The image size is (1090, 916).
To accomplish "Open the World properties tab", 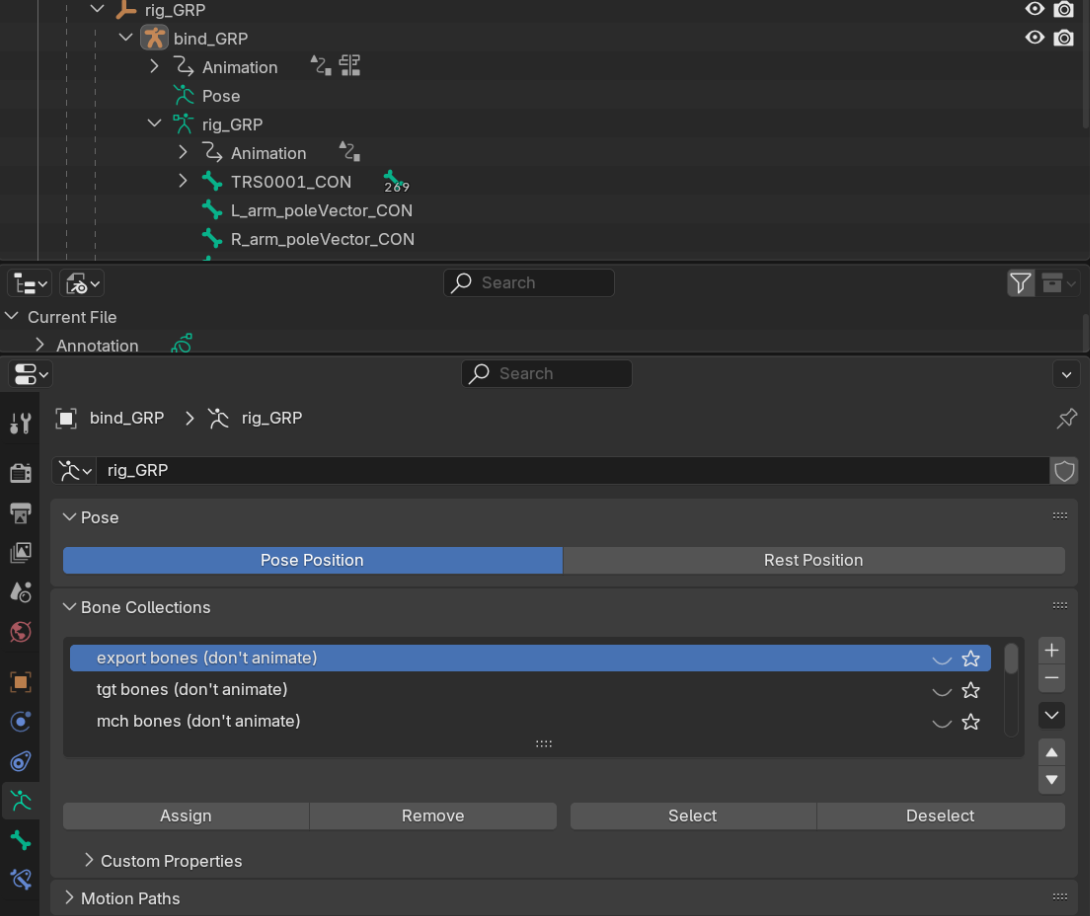I will click(x=20, y=632).
